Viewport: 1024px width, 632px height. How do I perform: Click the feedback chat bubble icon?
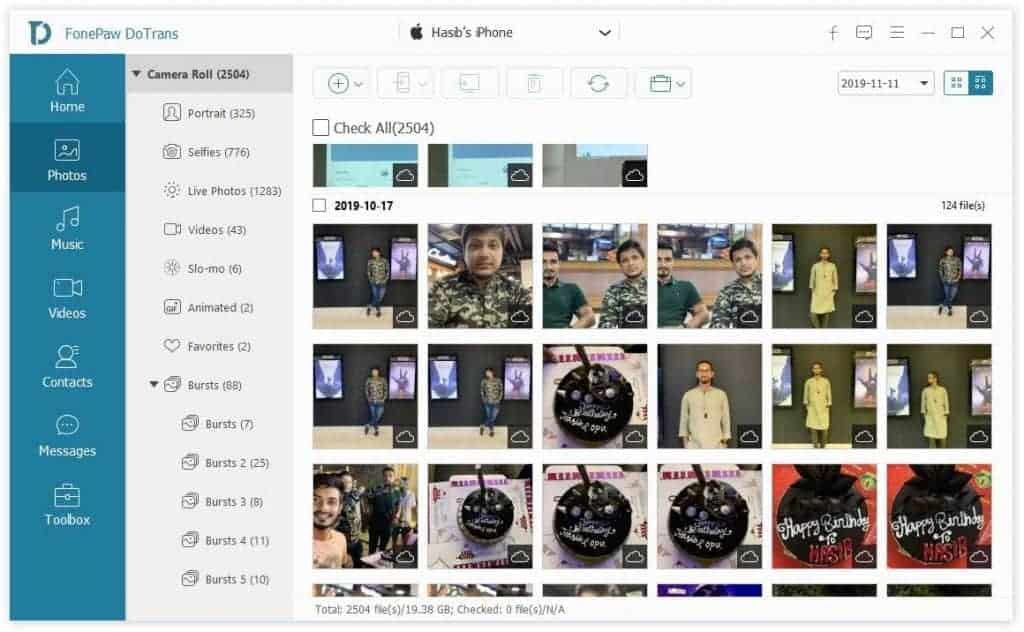pyautogui.click(x=864, y=33)
